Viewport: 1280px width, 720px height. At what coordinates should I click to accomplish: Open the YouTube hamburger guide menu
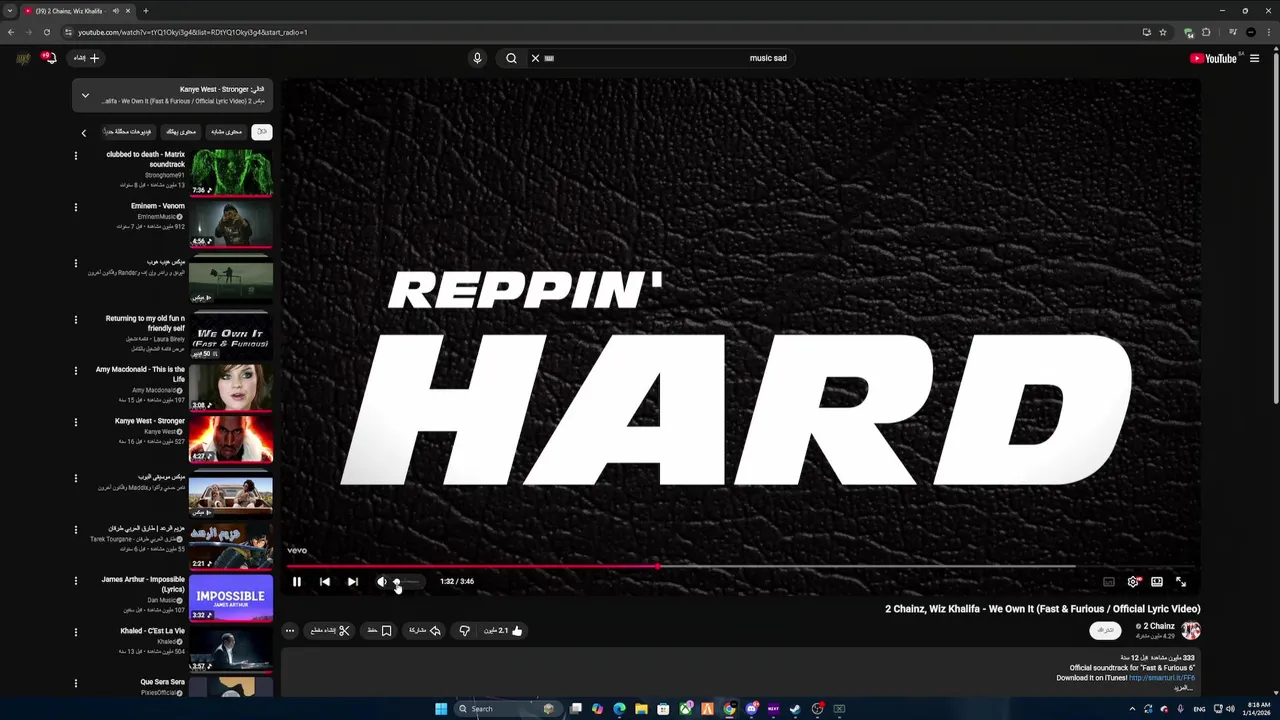[1254, 58]
